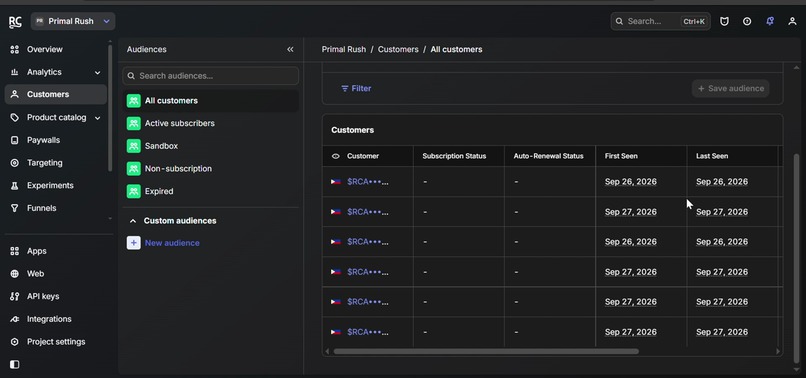The width and height of the screenshot is (806, 378).
Task: Click the Save audience button
Action: tap(730, 88)
